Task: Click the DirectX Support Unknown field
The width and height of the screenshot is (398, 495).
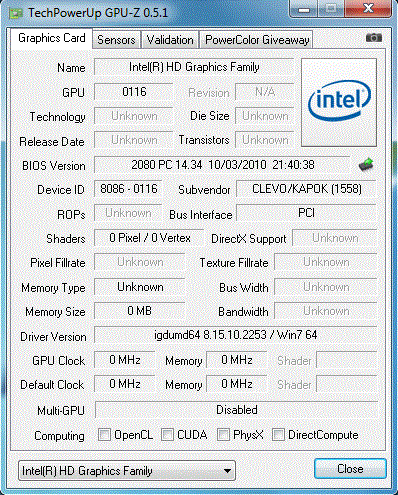Action: [335, 238]
